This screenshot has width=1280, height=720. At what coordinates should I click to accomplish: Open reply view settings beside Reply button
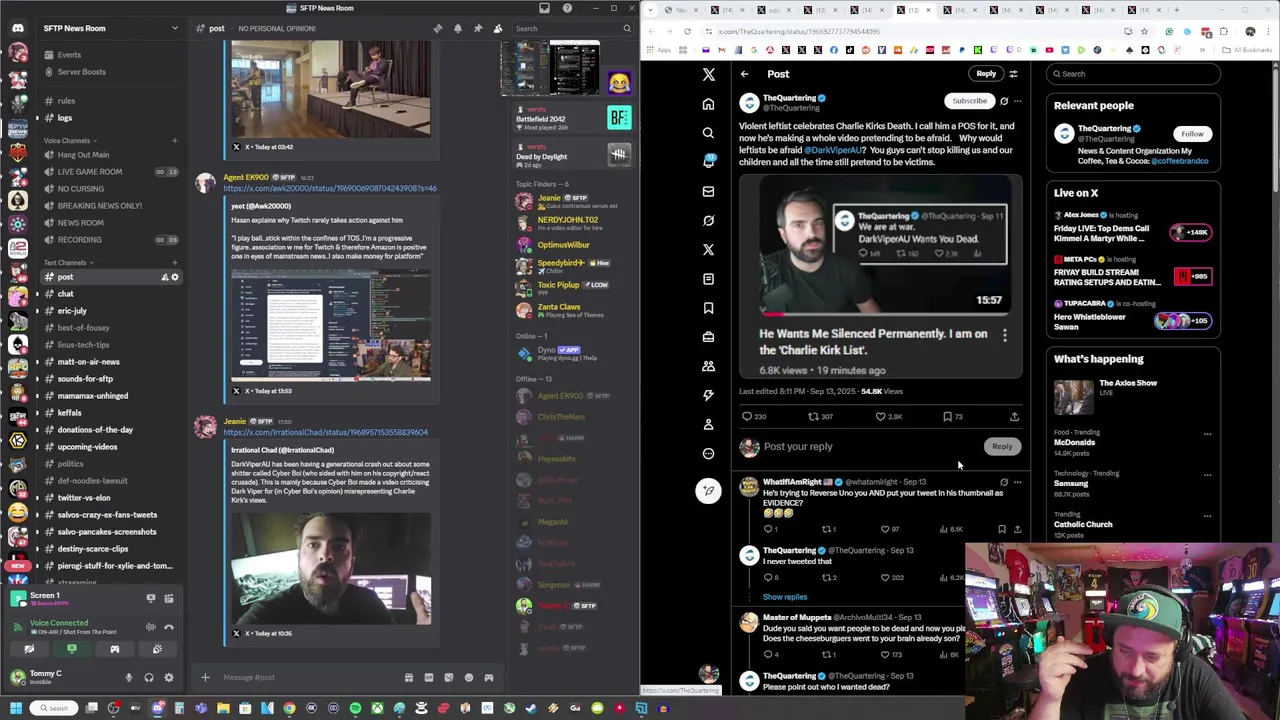(x=1013, y=74)
